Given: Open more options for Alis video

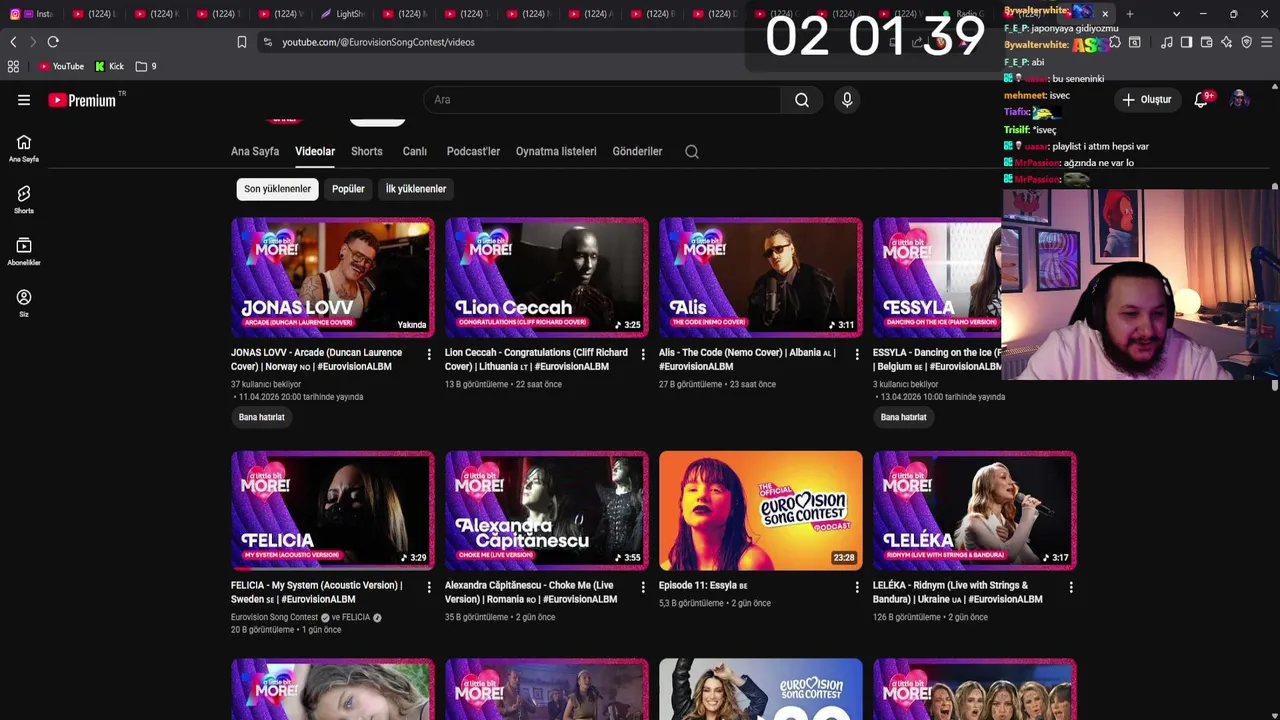Looking at the screenshot, I should click(x=857, y=355).
